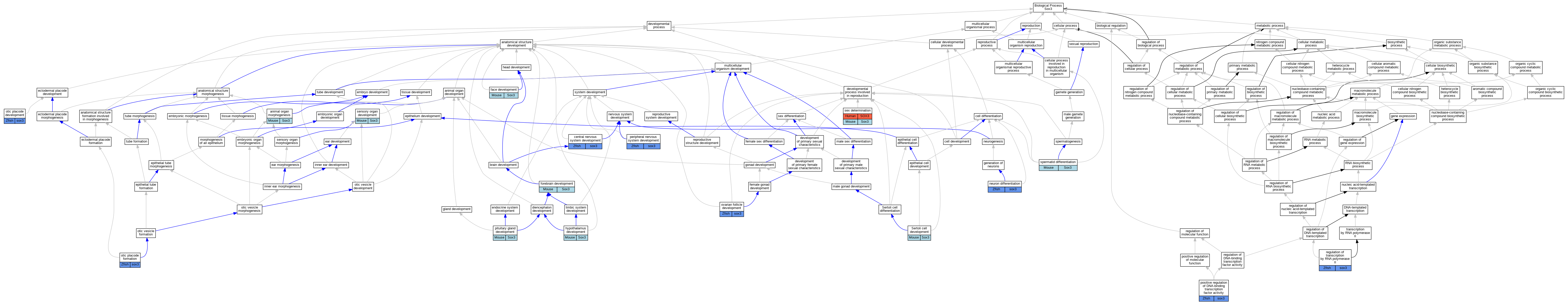Viewport: 1568px width, 304px height.
Task: Click 'morphogenesis of an epithelium' node
Action: (x=211, y=141)
